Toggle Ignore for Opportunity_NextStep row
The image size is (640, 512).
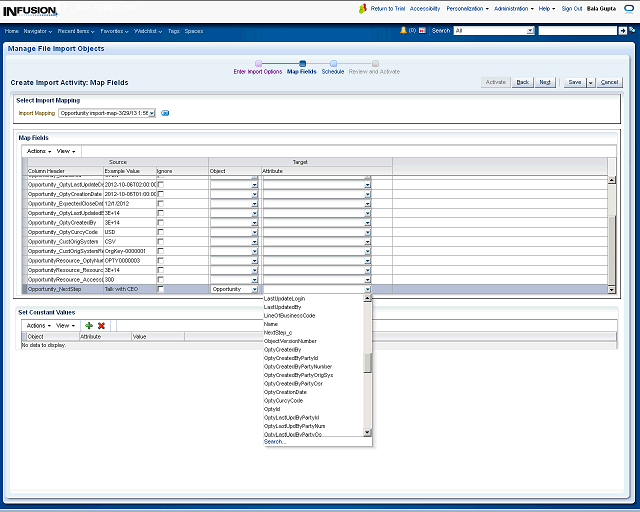click(x=161, y=289)
